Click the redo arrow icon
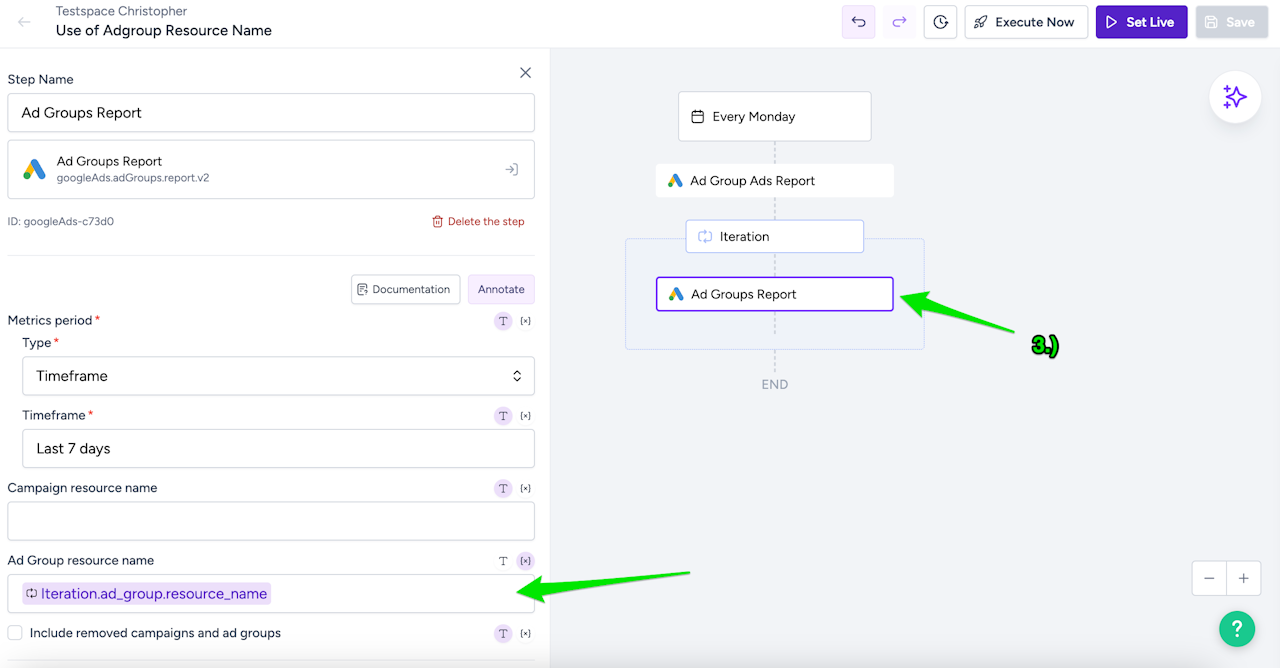The height and width of the screenshot is (668, 1280). click(899, 22)
